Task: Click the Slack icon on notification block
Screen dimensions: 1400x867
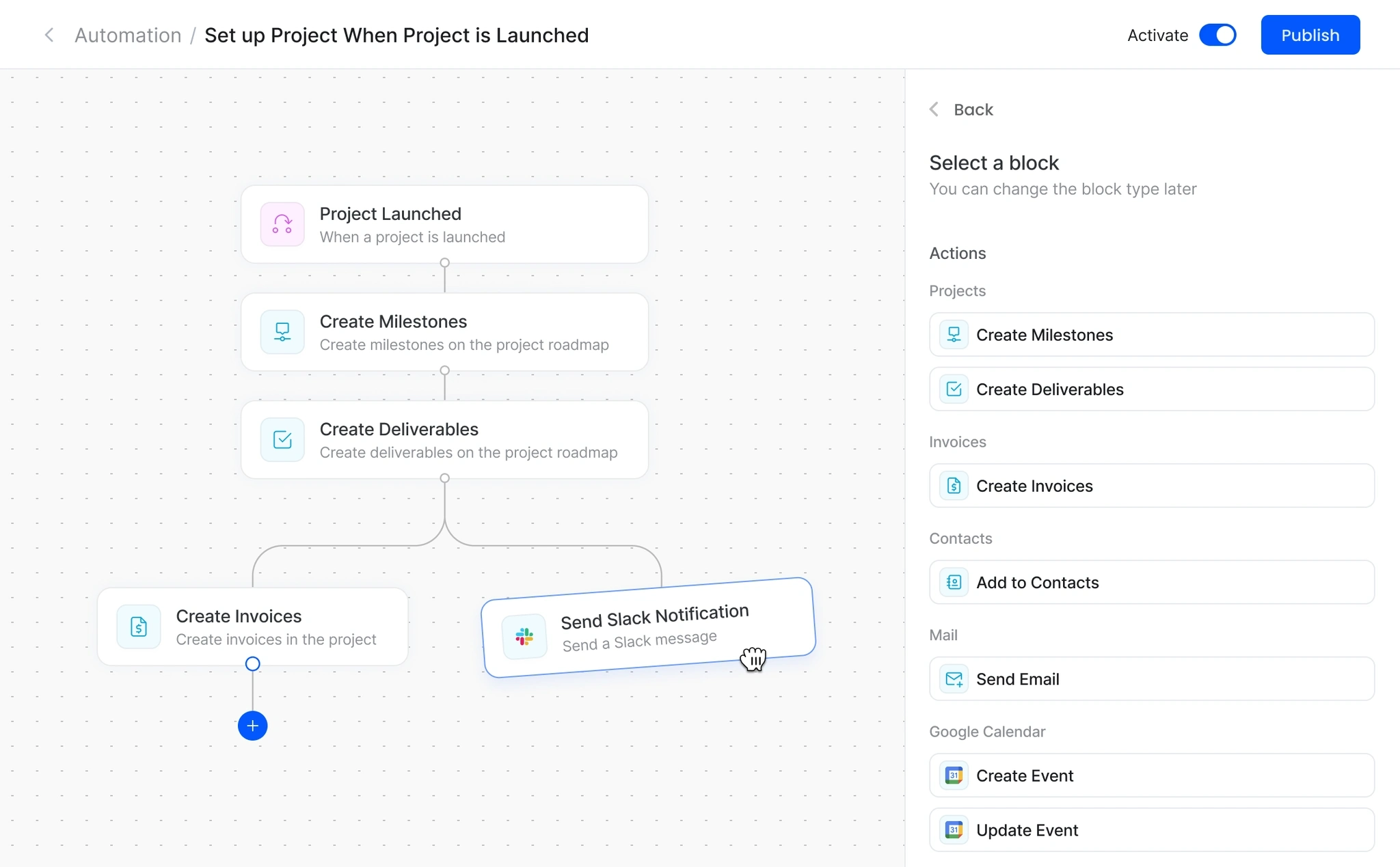Action: pos(524,637)
